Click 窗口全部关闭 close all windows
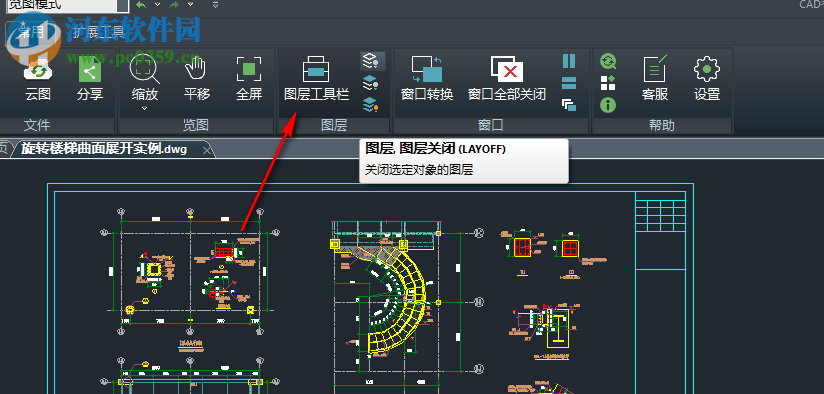The image size is (824, 394). click(507, 79)
